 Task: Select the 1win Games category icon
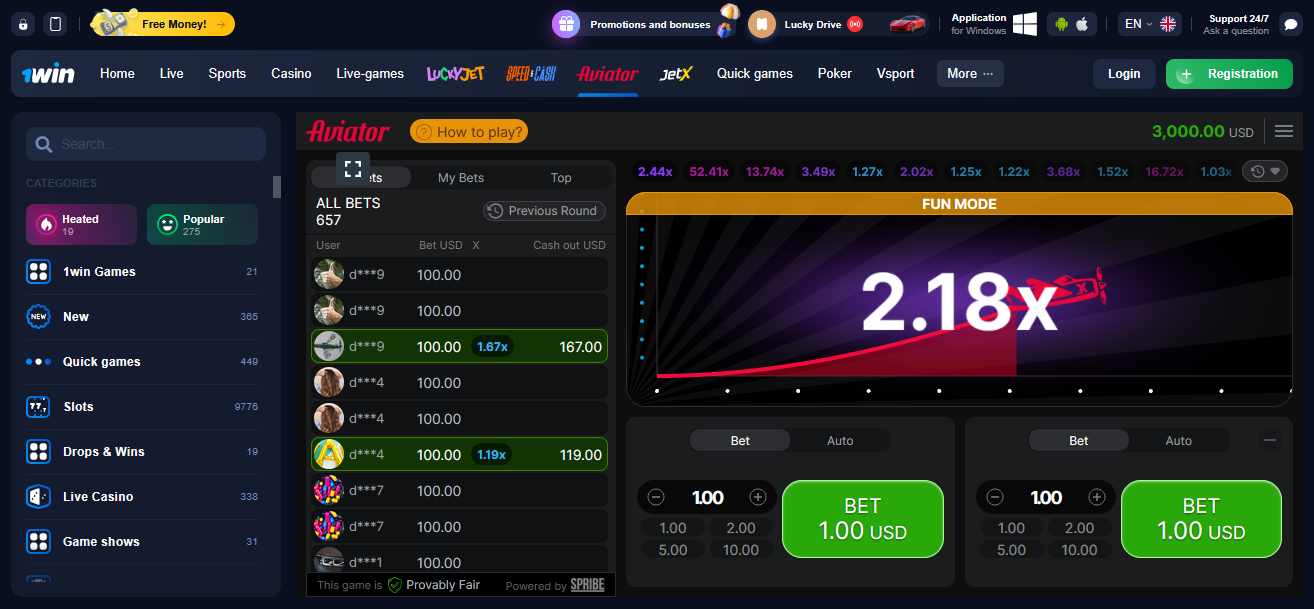click(x=38, y=272)
